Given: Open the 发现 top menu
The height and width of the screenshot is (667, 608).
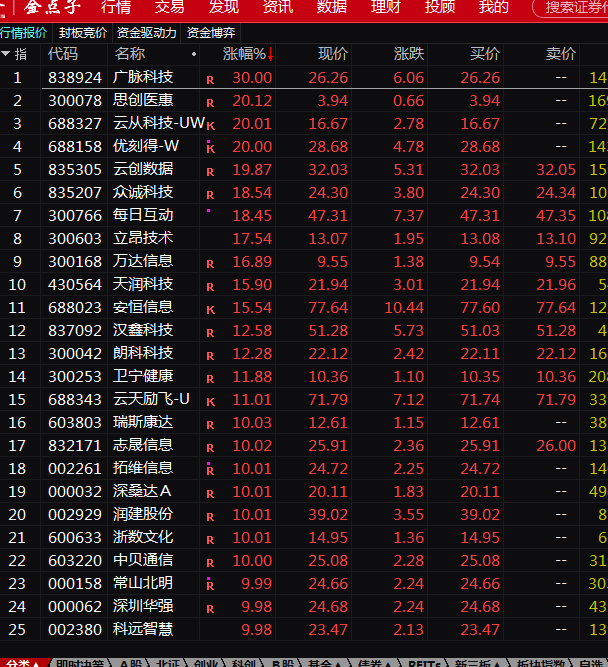Looking at the screenshot, I should click(224, 7).
